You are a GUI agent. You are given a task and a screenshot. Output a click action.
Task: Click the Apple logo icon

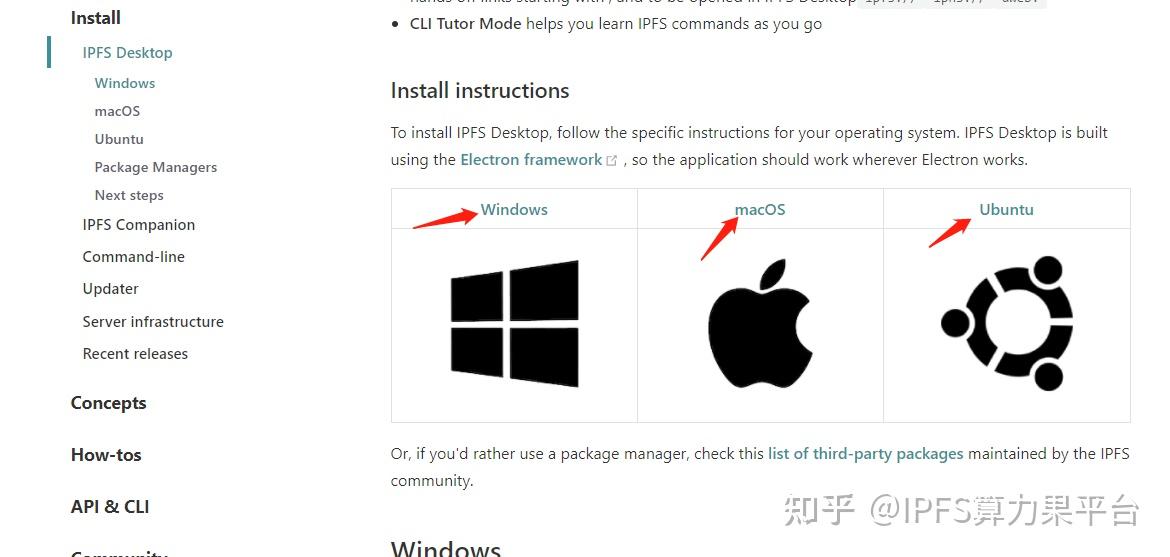pyautogui.click(x=760, y=324)
